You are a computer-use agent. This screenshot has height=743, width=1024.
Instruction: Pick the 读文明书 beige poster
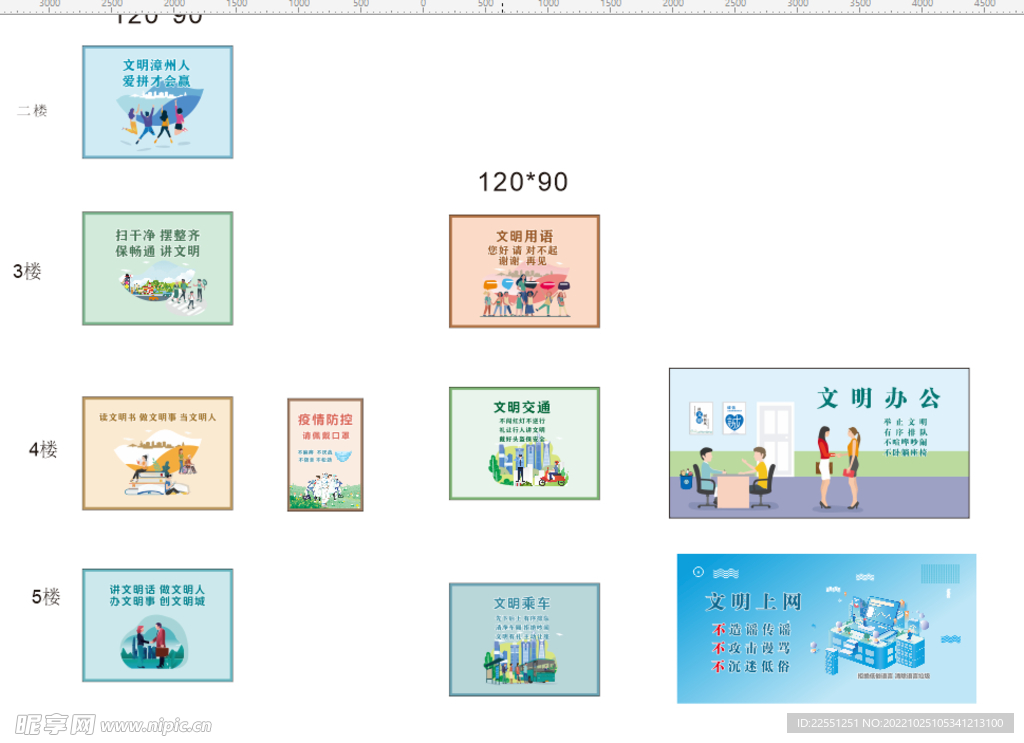click(157, 453)
